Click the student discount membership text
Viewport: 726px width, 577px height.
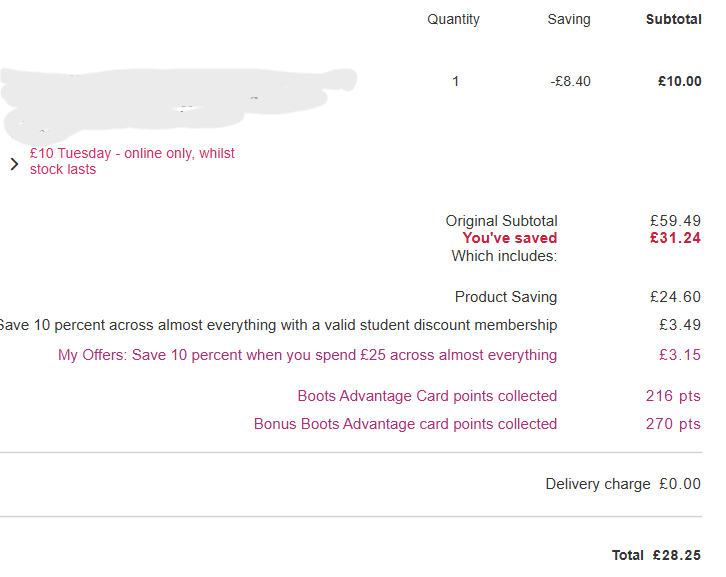(x=278, y=325)
